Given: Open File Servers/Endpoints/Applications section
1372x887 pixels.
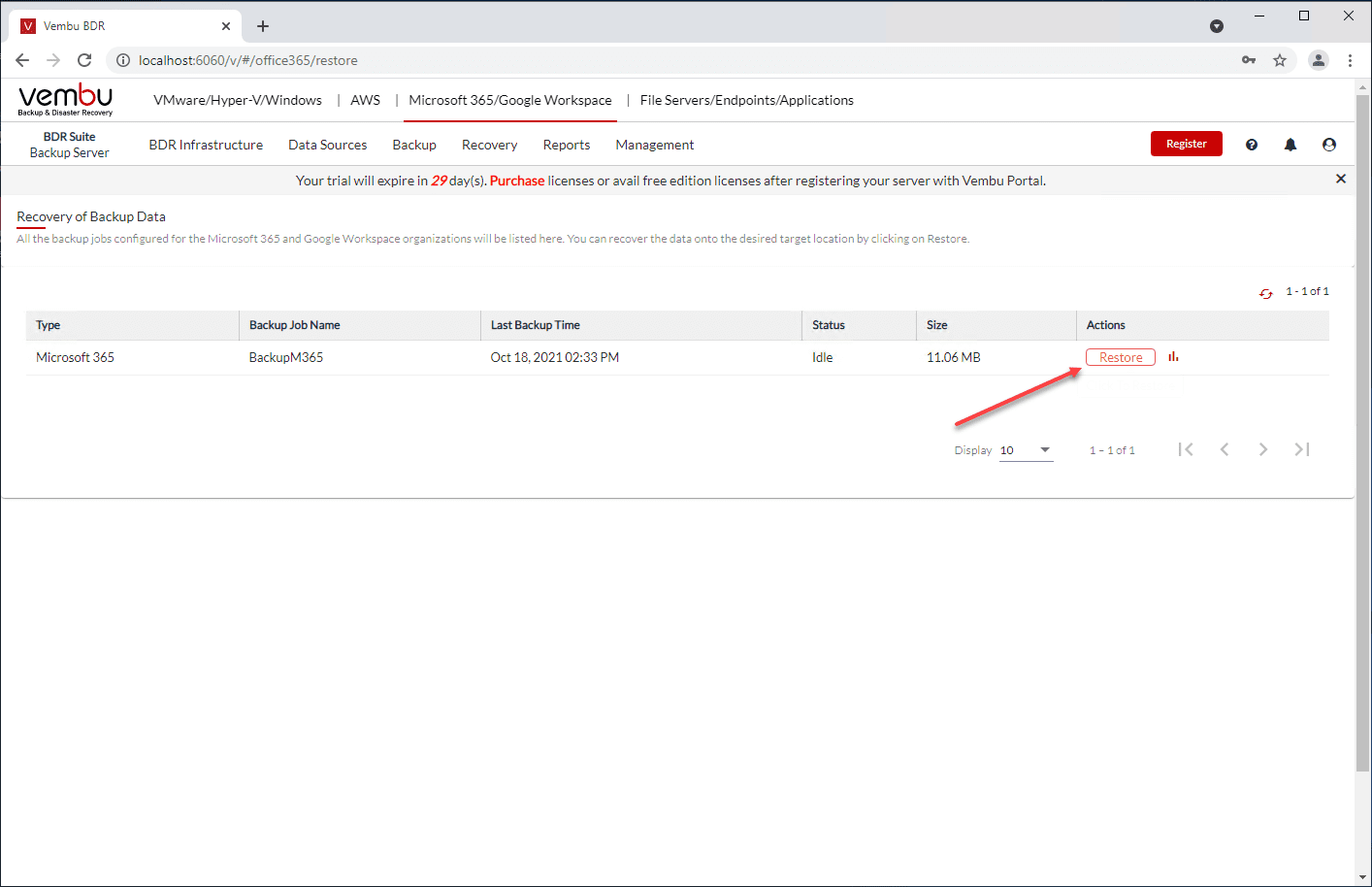Looking at the screenshot, I should tap(747, 100).
